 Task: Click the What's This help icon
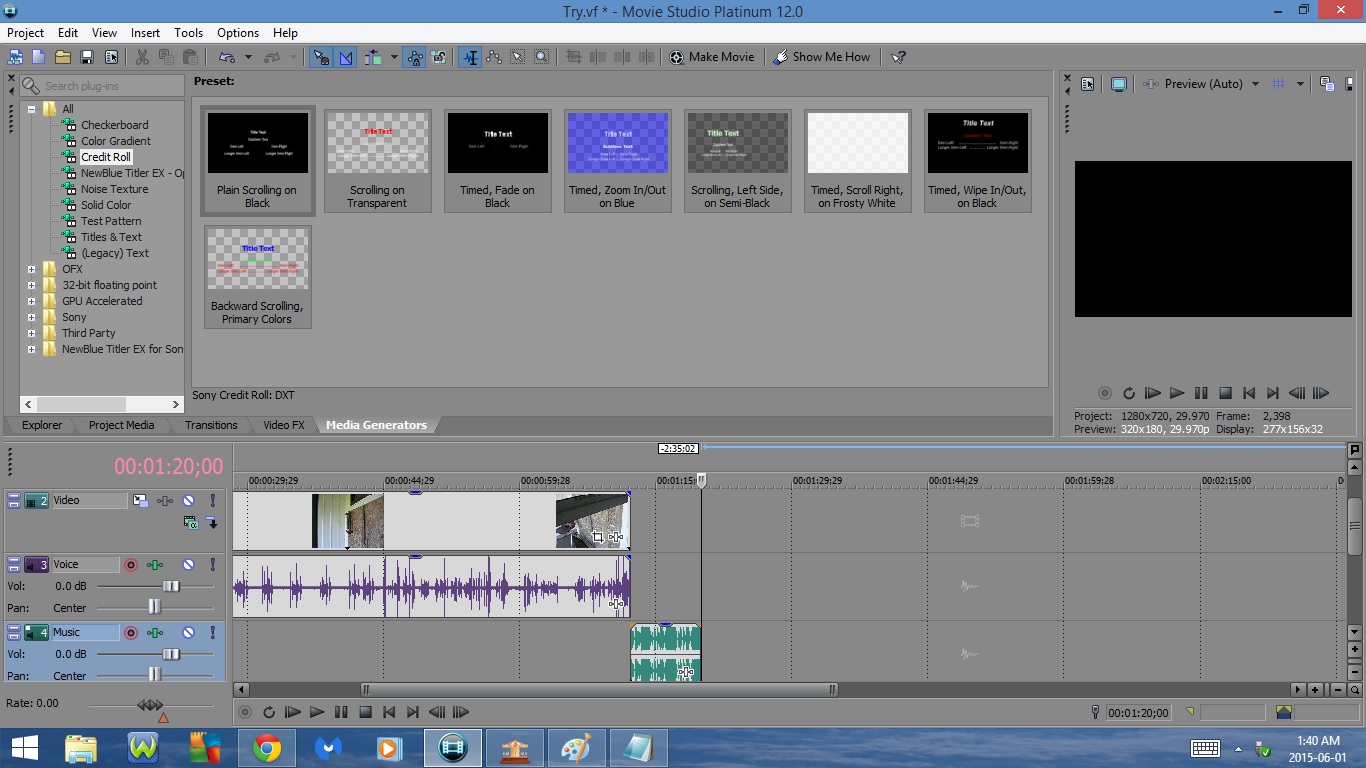(898, 57)
